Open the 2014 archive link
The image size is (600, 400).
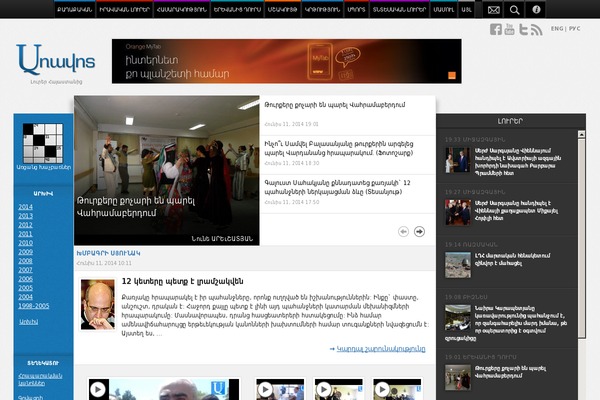click(x=26, y=207)
